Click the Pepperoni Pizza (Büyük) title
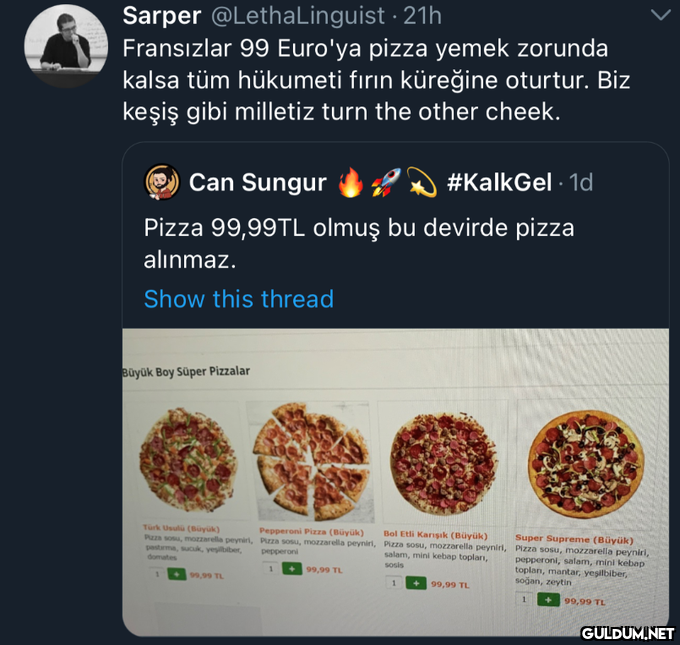 tap(310, 531)
